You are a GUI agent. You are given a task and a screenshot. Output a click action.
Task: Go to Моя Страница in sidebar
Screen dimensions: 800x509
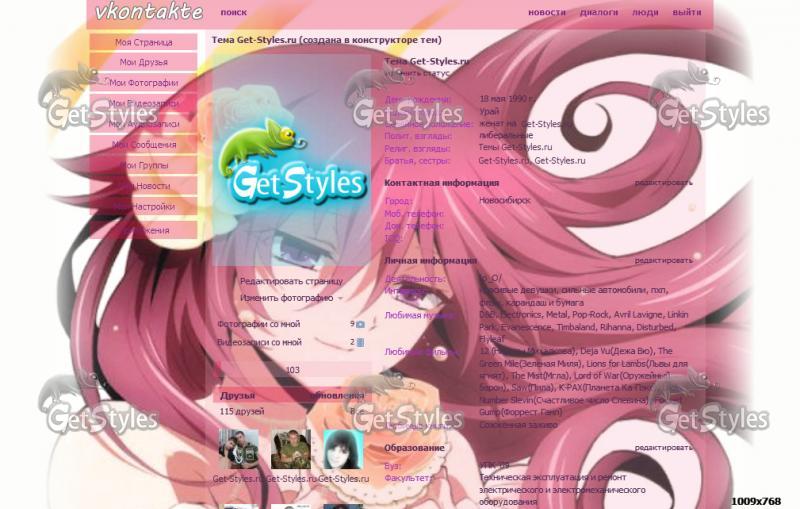pyautogui.click(x=144, y=43)
